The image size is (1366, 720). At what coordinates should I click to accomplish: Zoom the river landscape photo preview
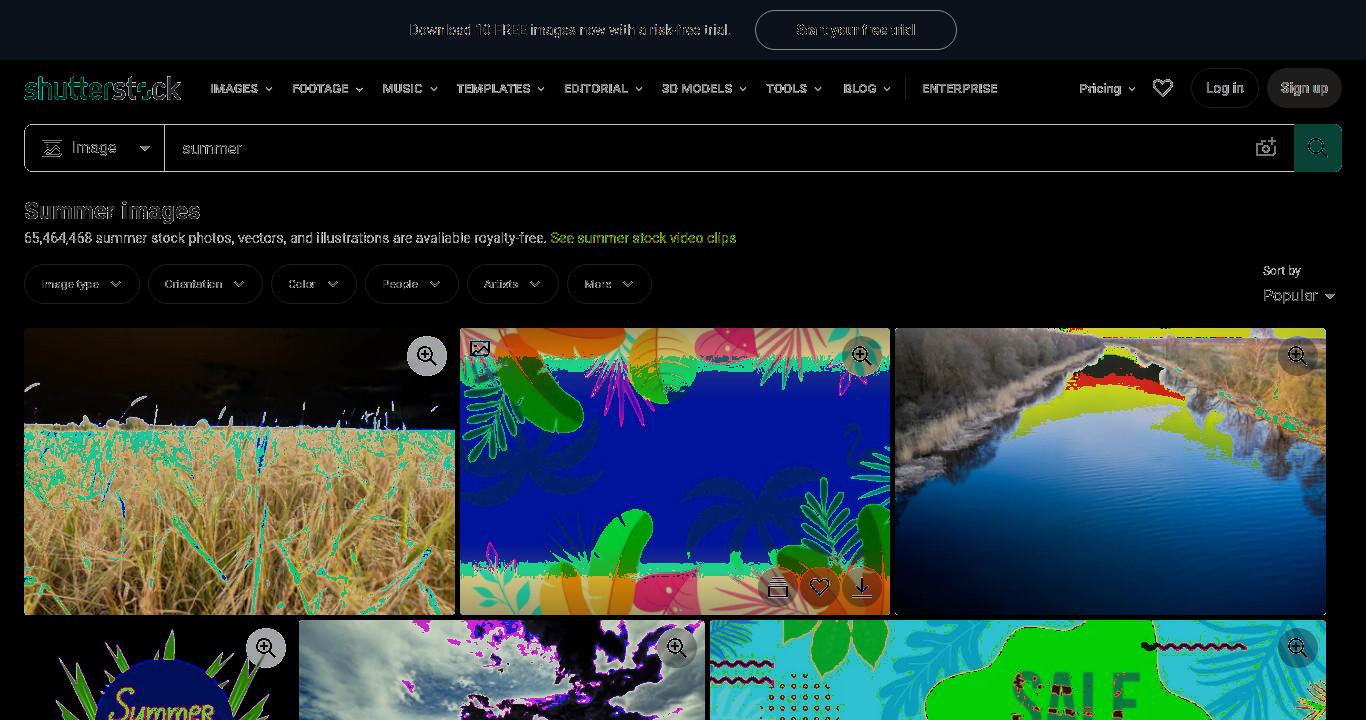1298,356
